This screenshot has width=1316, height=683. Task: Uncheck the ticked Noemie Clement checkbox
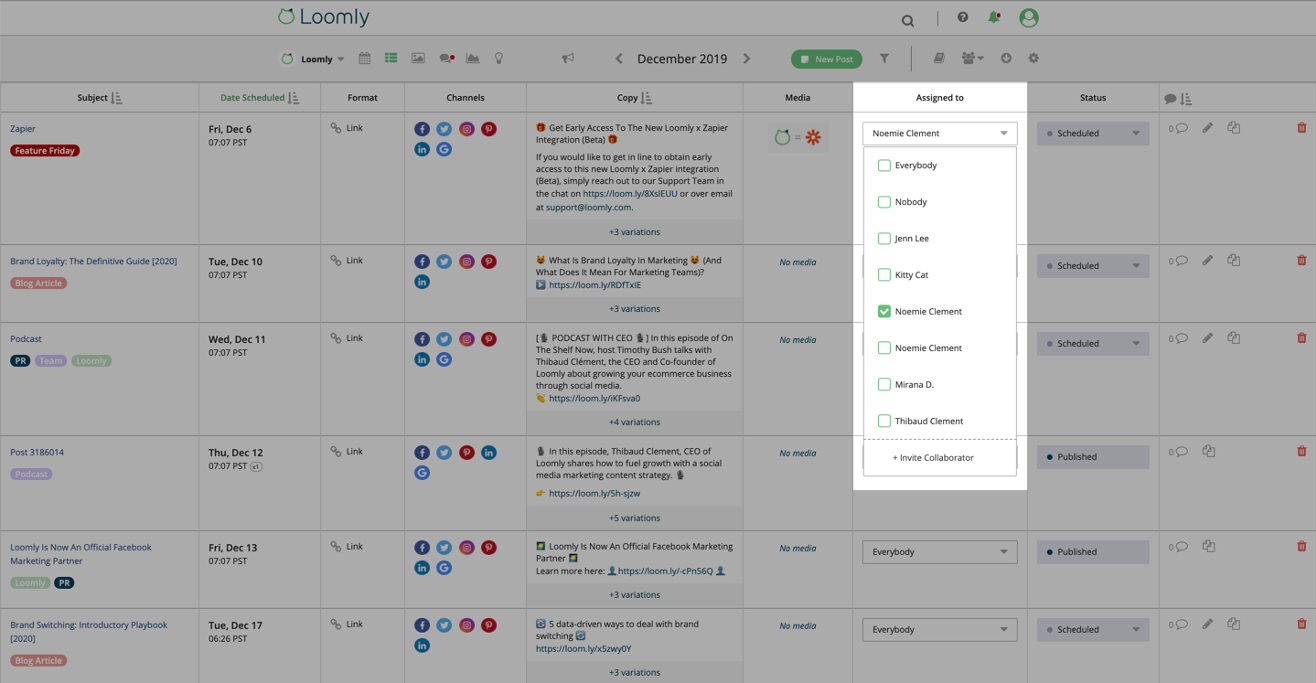884,312
